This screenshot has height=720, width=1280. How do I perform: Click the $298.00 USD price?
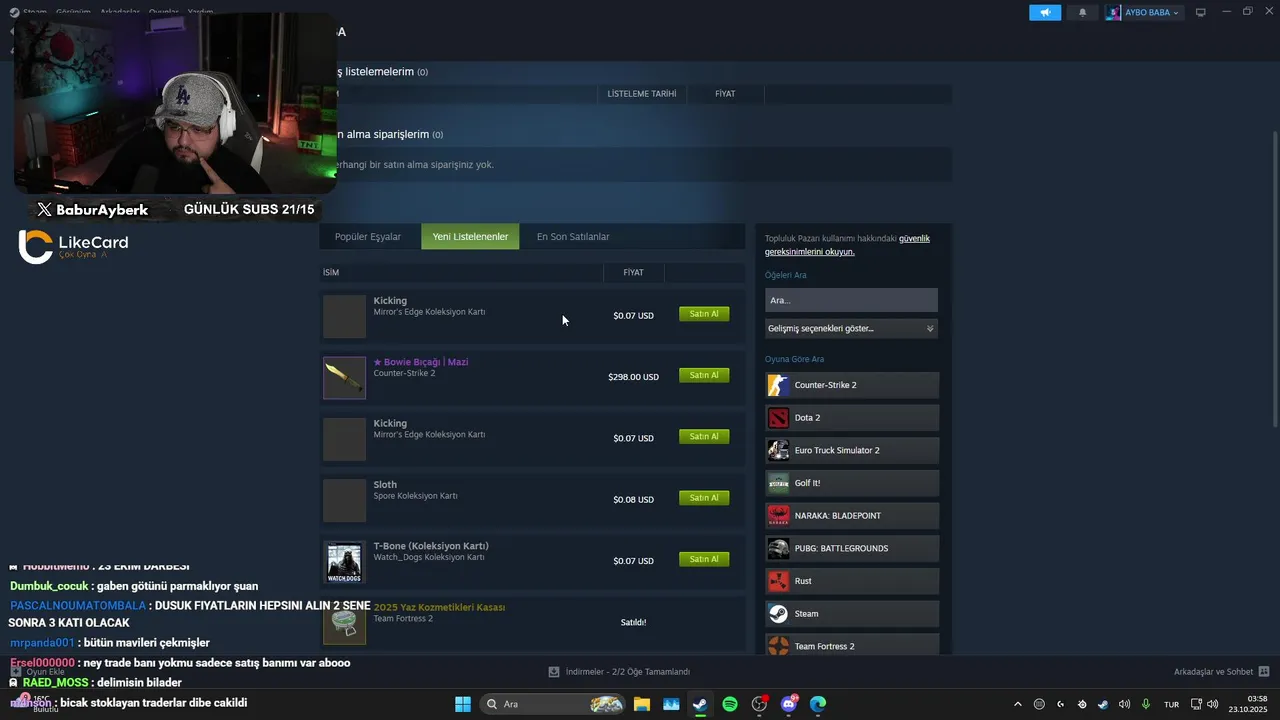click(633, 377)
